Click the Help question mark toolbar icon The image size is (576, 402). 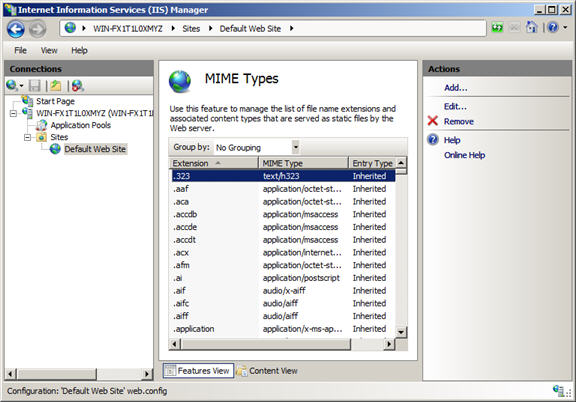click(553, 28)
